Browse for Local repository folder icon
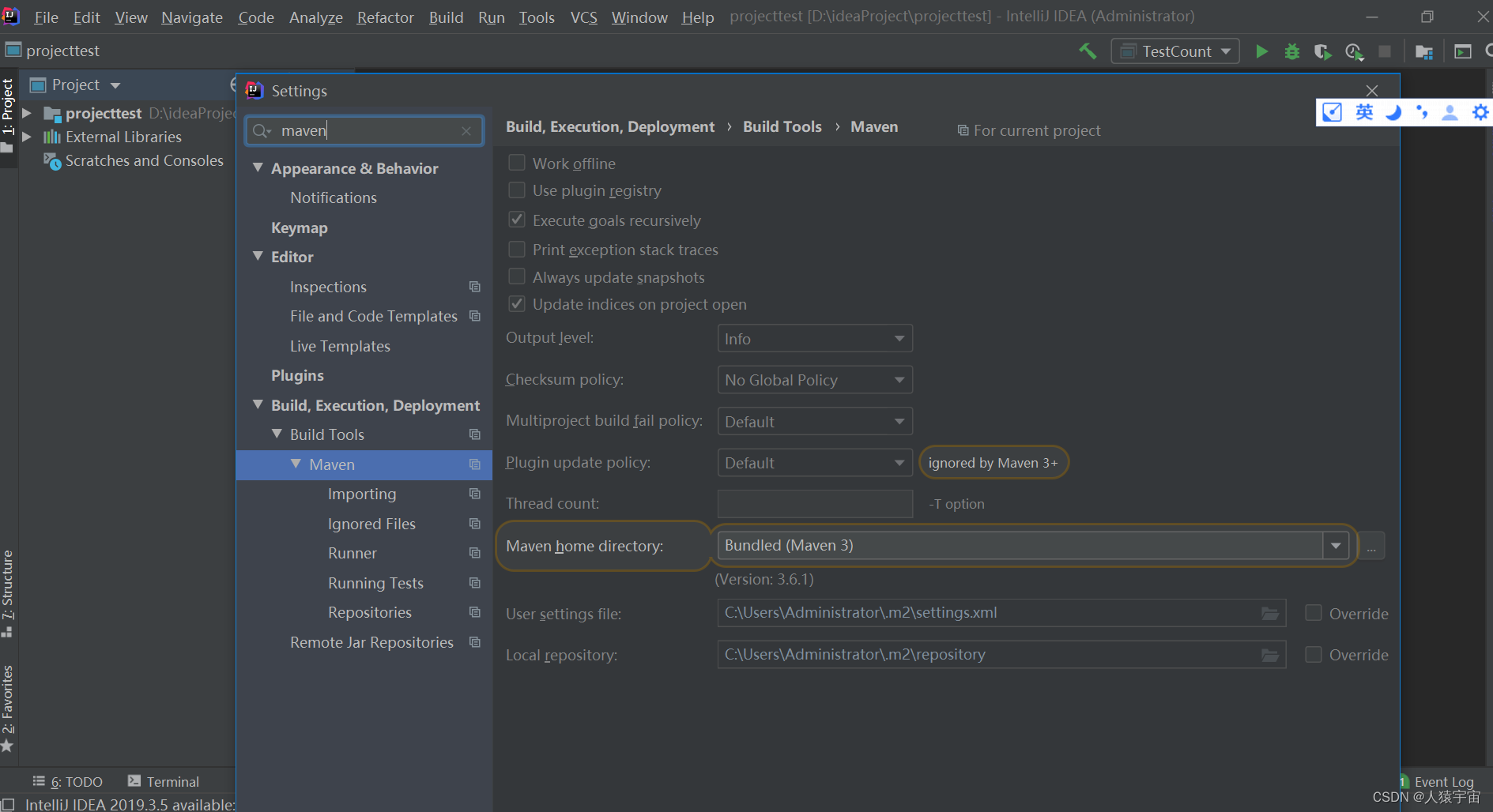 1270,655
